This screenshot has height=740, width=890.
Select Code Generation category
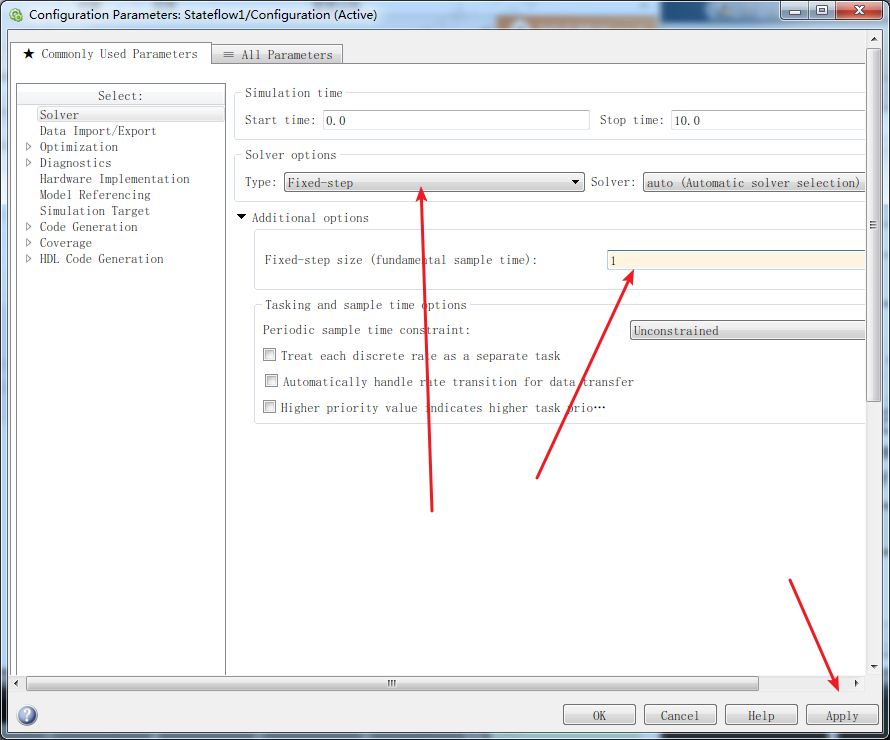tap(88, 227)
